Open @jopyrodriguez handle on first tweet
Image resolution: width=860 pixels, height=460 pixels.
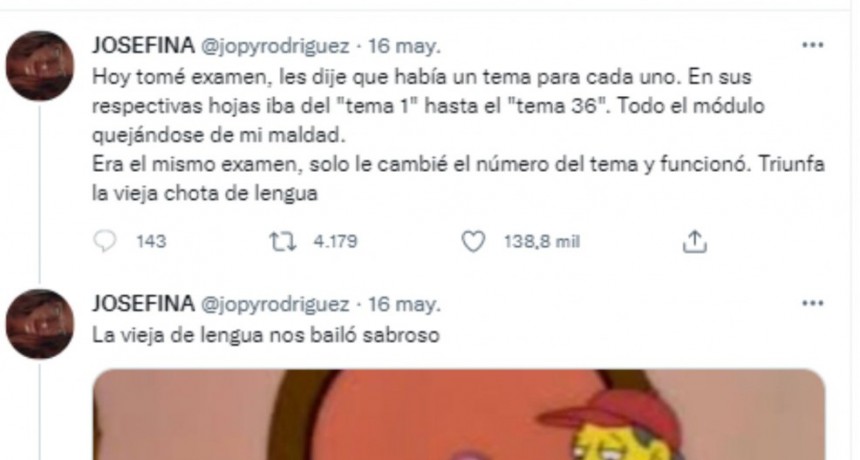coord(275,47)
